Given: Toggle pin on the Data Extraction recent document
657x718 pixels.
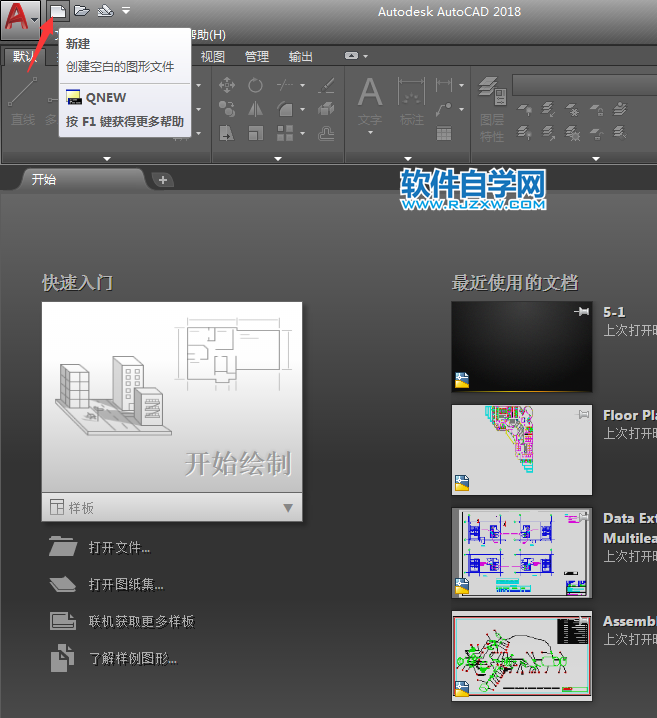Looking at the screenshot, I should click(581, 518).
